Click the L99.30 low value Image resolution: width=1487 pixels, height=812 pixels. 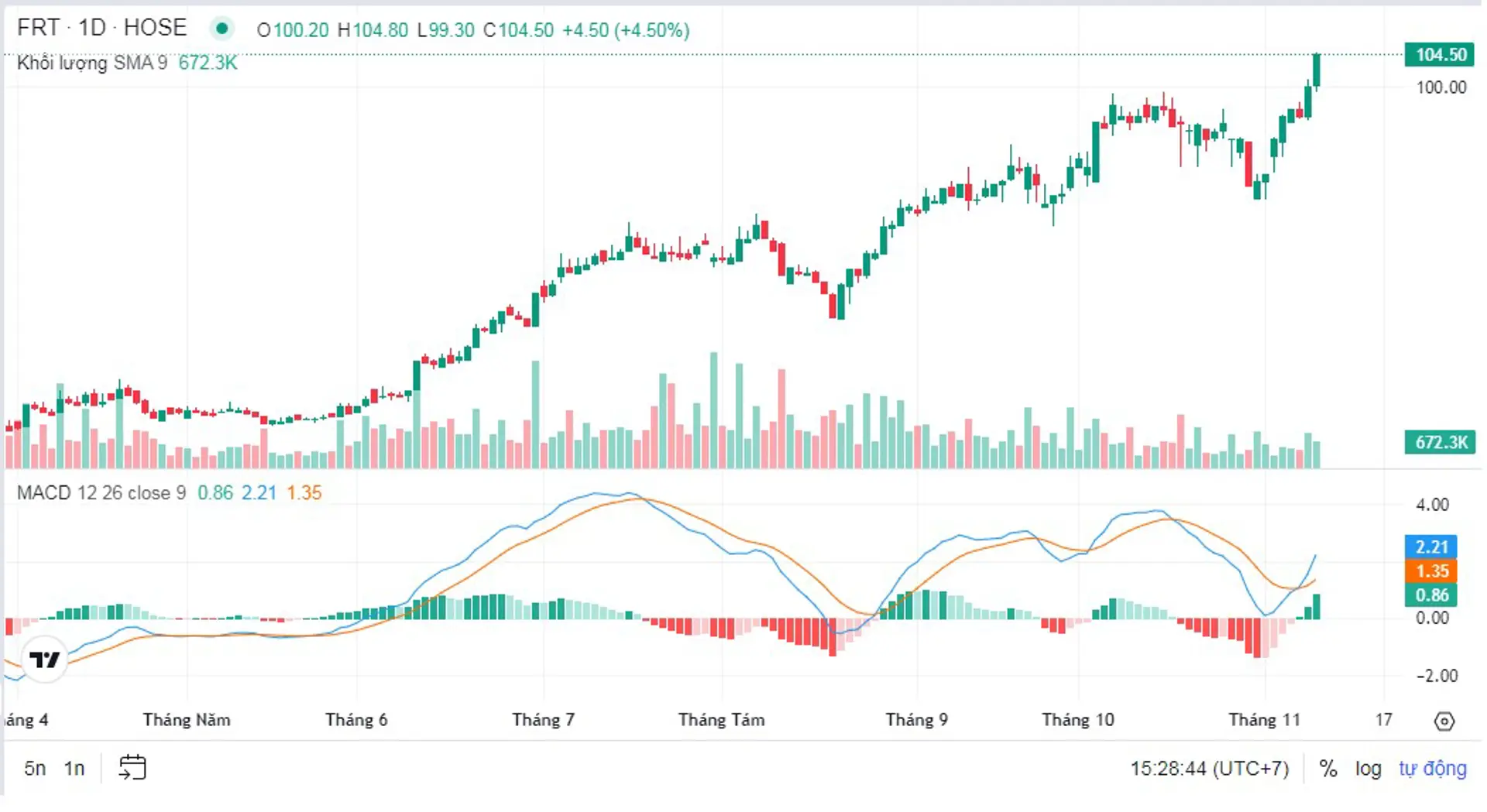click(x=445, y=30)
